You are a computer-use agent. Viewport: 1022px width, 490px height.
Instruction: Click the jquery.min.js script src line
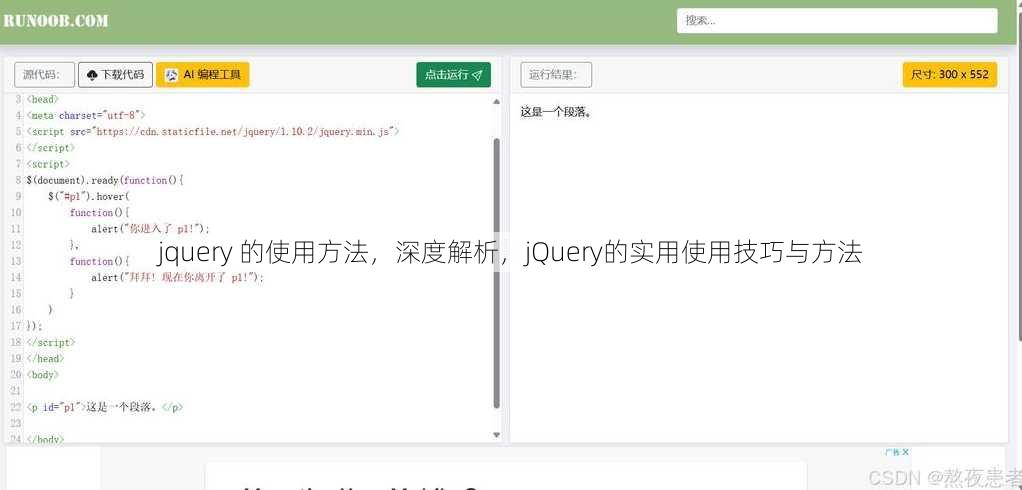pos(212,132)
